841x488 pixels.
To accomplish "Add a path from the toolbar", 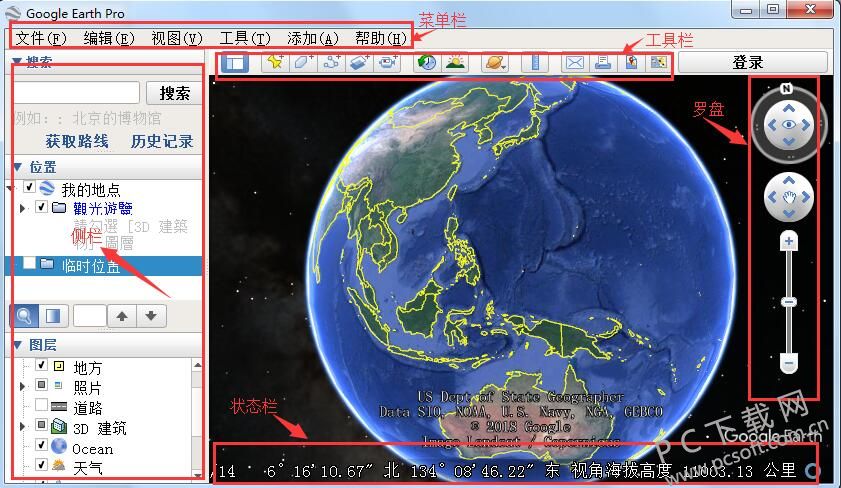I will pyautogui.click(x=331, y=62).
